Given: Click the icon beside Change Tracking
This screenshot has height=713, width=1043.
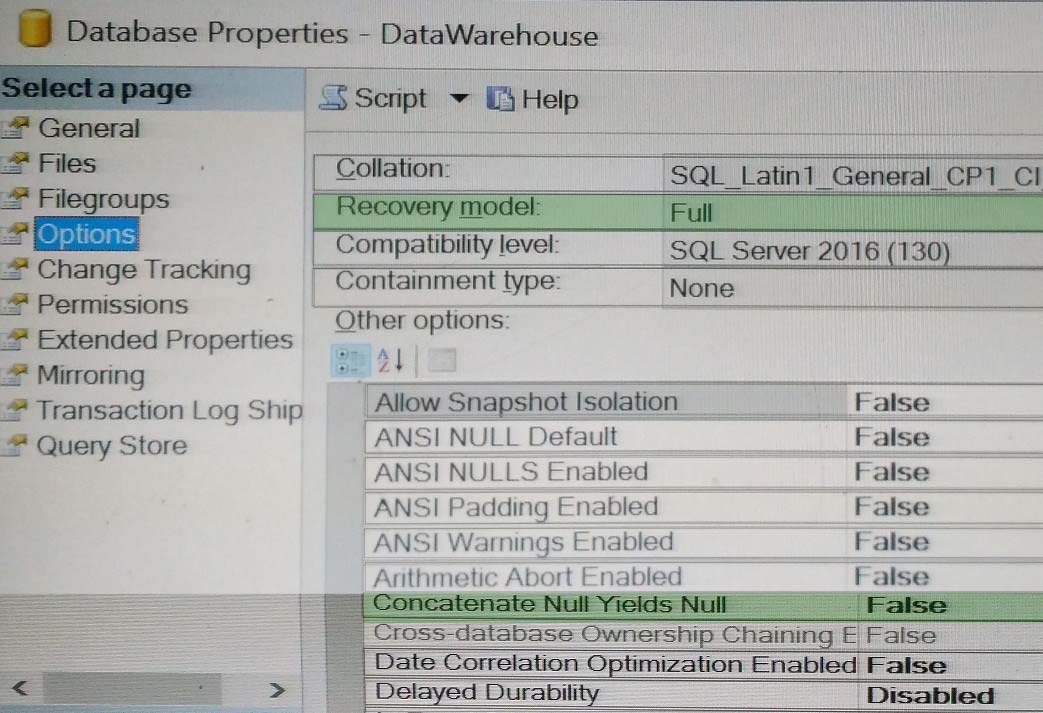Looking at the screenshot, I should click(16, 268).
